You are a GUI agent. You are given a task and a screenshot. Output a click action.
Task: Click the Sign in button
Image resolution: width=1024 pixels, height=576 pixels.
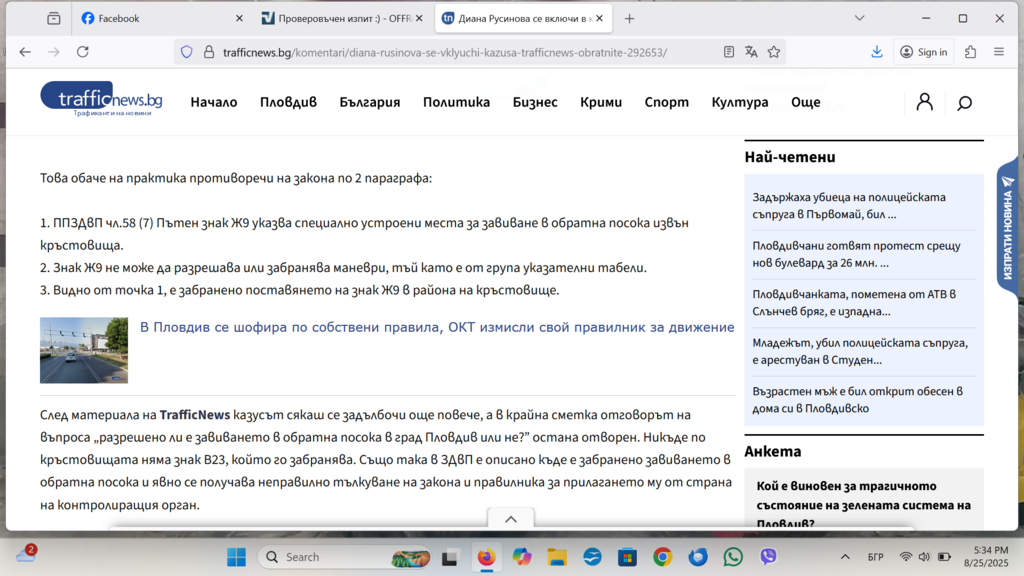[x=923, y=52]
